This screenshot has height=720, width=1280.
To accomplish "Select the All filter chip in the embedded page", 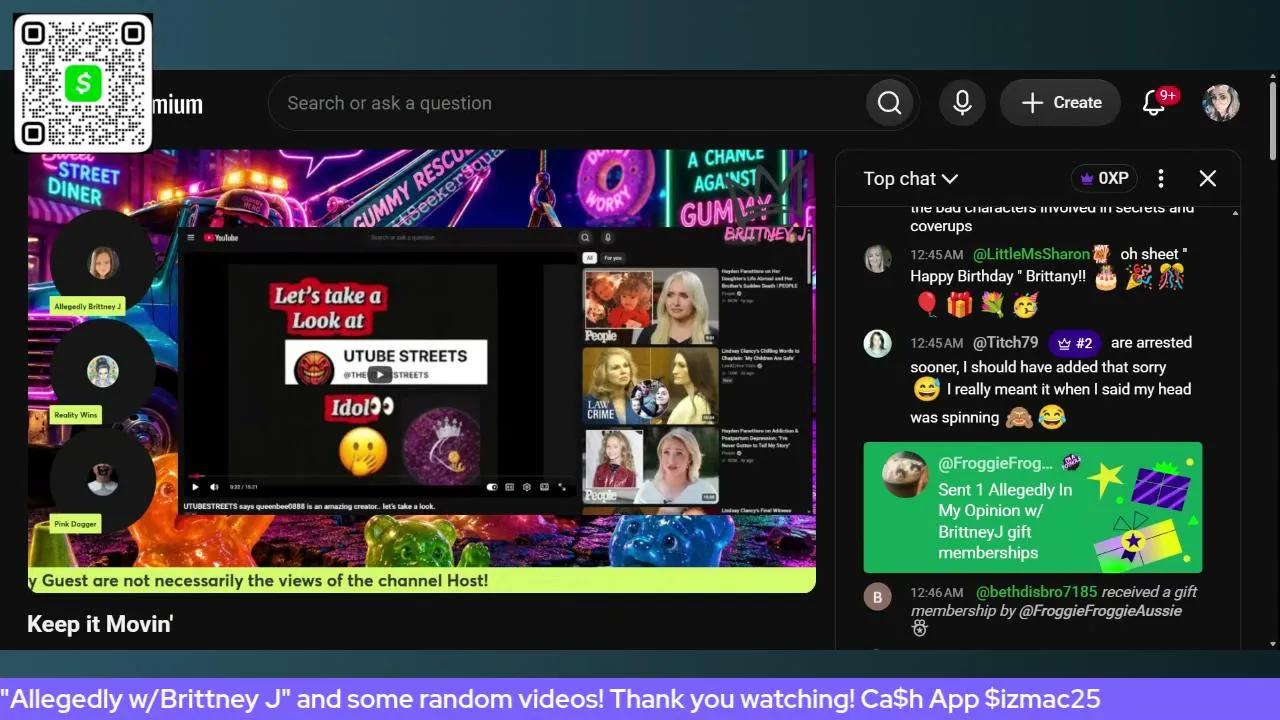I will tap(590, 258).
